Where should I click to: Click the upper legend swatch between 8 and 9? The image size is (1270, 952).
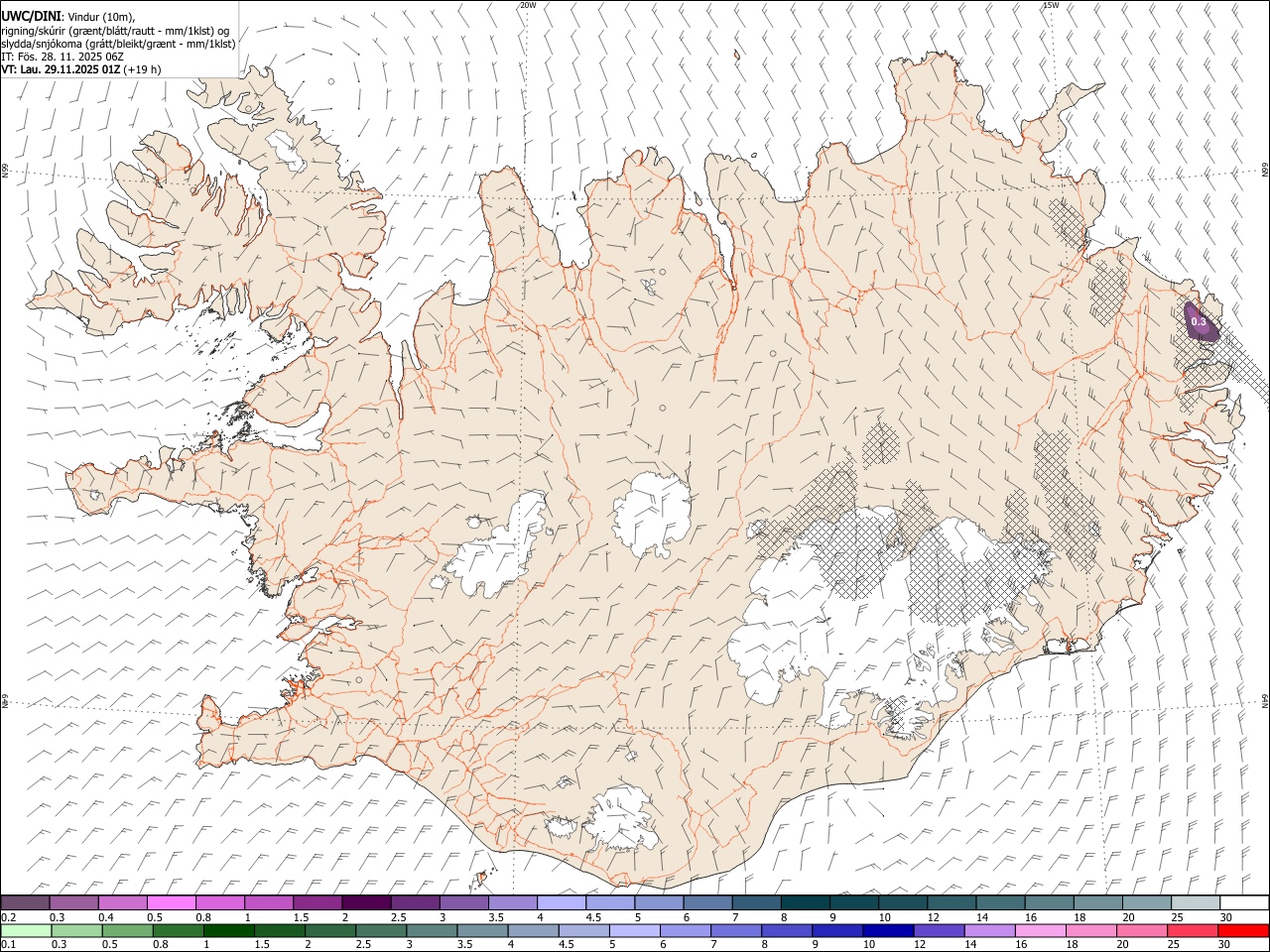click(805, 902)
